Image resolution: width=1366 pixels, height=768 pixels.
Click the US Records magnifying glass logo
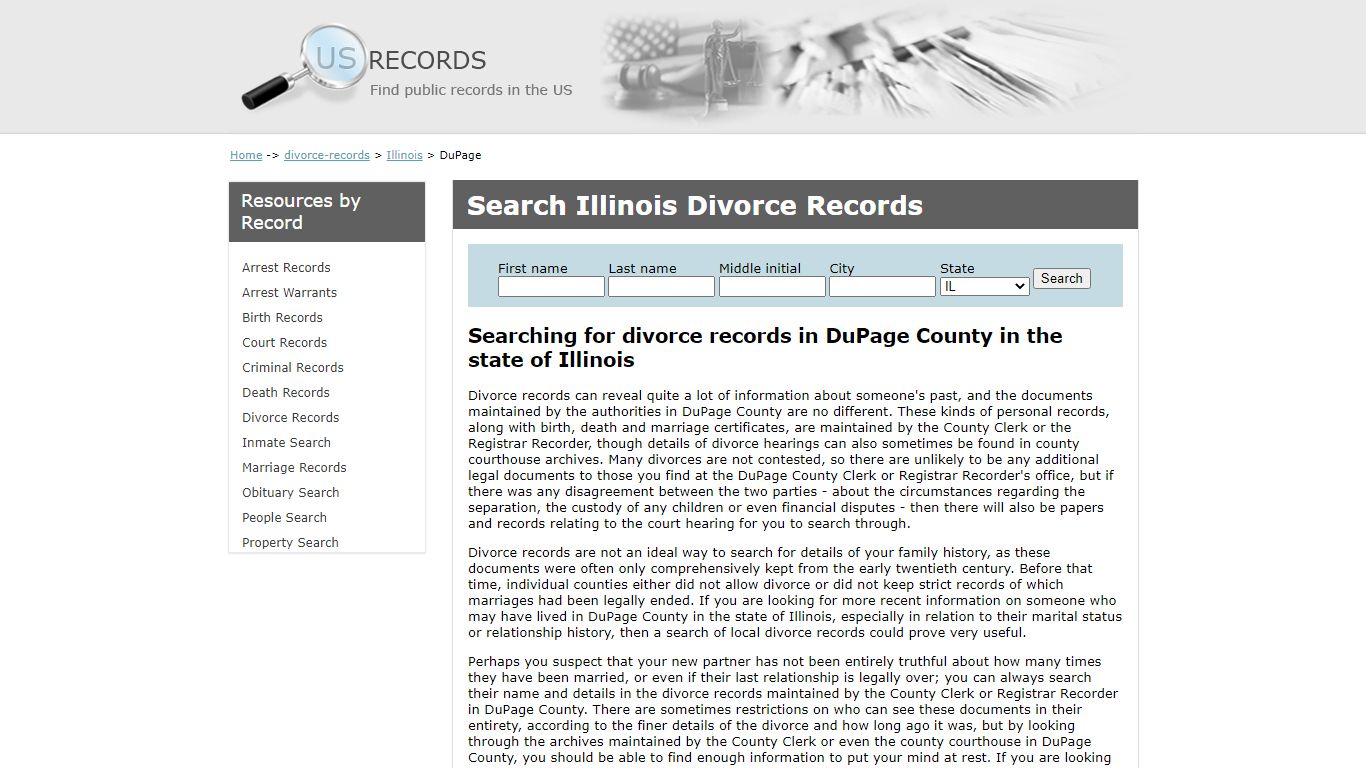pos(303,66)
